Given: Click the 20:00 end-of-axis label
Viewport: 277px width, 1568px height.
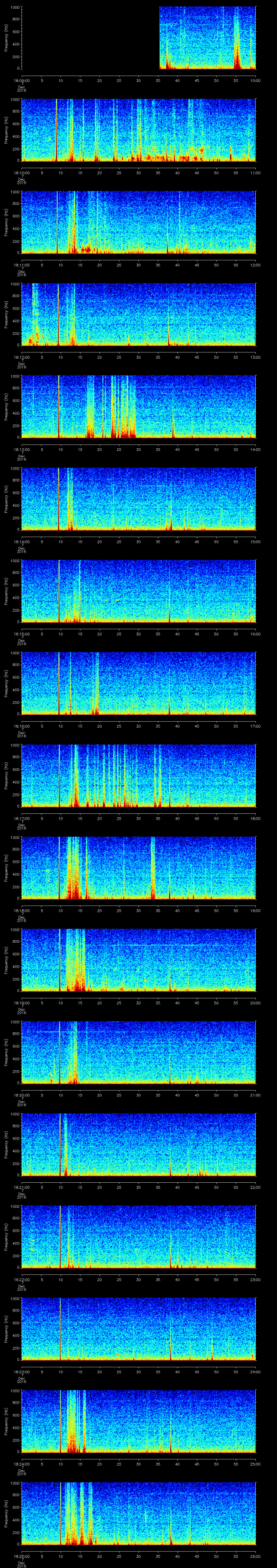Looking at the screenshot, I should tap(255, 1003).
